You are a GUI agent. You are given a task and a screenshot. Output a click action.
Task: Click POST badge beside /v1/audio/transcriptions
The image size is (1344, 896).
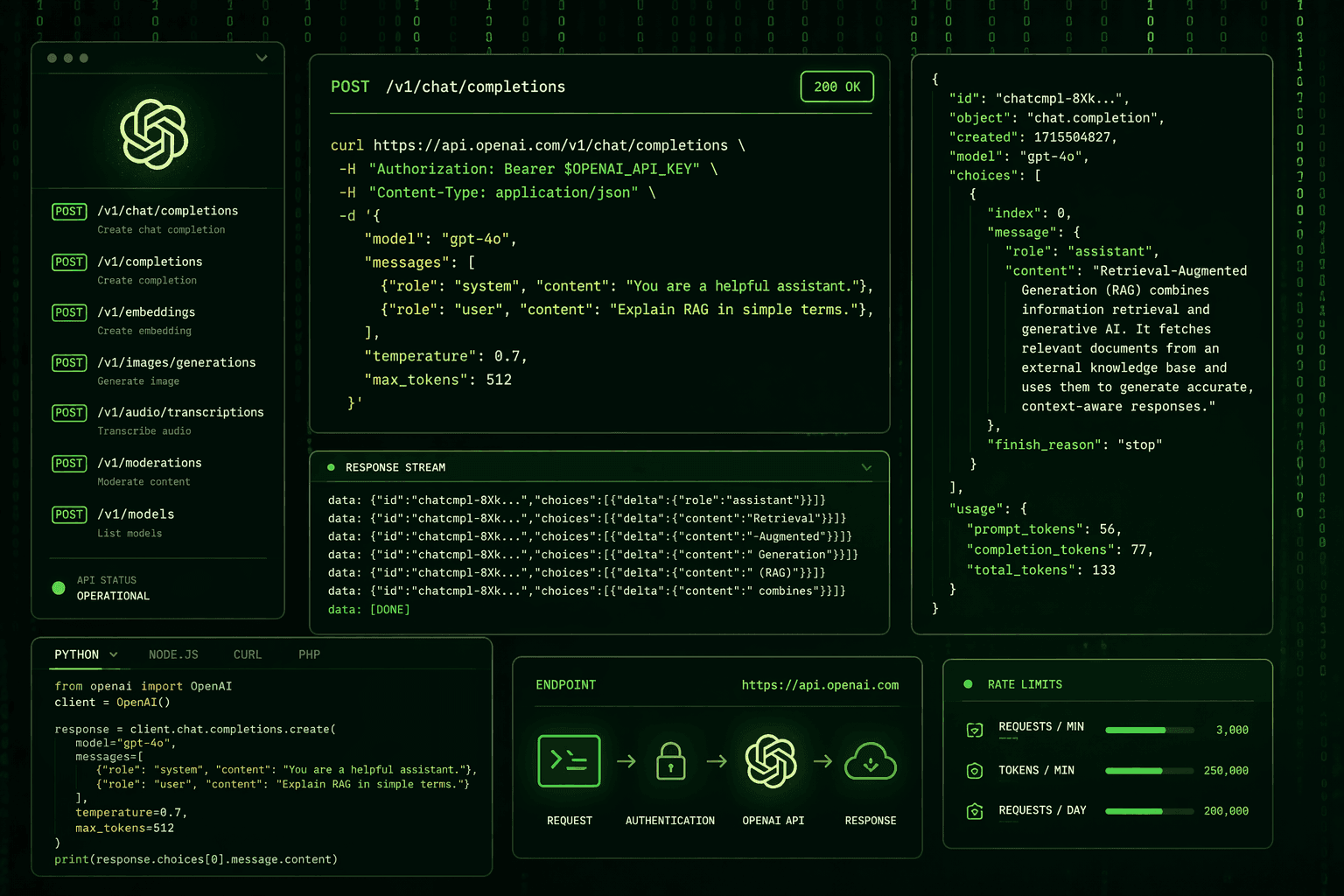[69, 412]
